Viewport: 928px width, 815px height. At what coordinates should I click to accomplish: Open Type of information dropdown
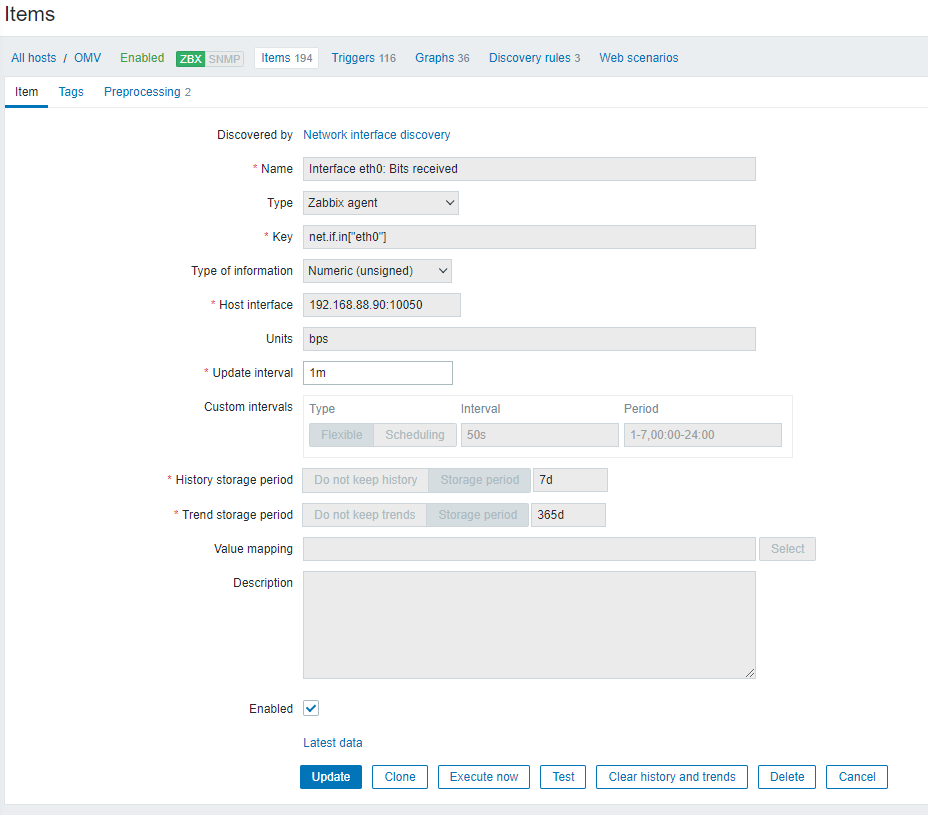click(377, 271)
